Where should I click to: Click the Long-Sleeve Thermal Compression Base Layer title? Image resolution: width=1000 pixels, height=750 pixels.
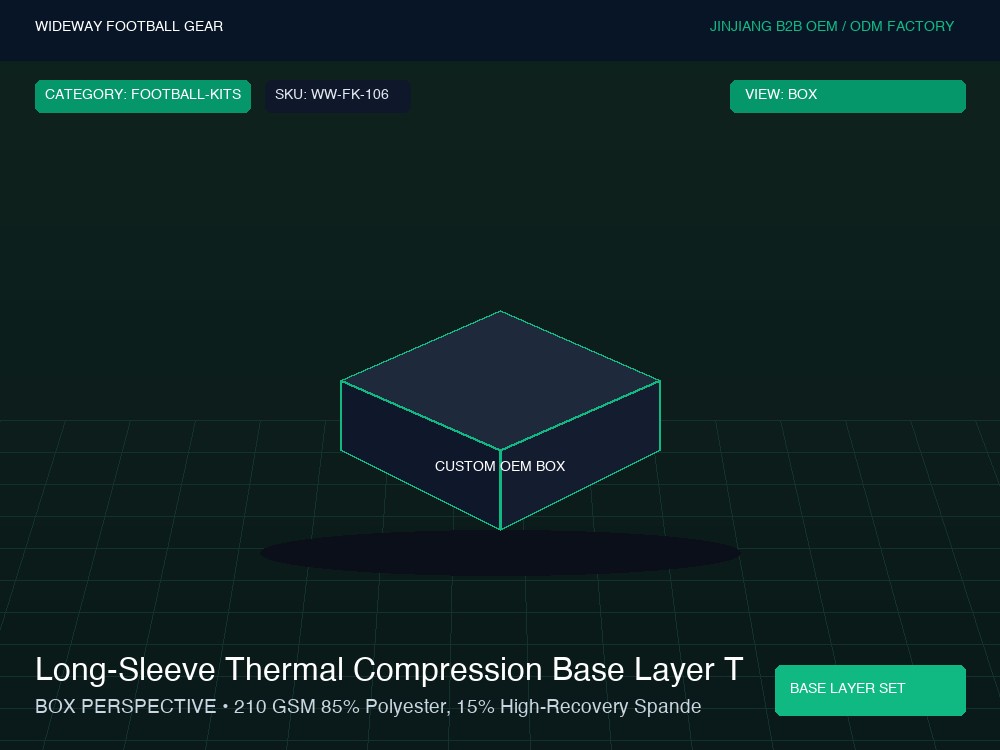389,670
